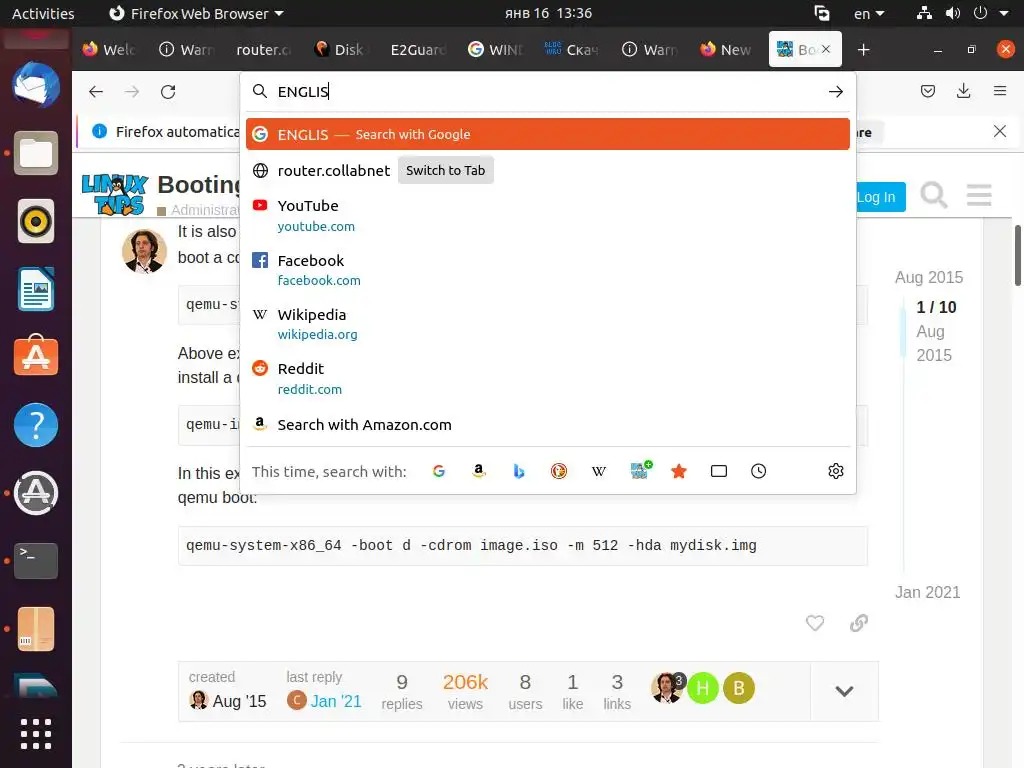1024x768 pixels.
Task: Click in the address bar text field
Action: (x=549, y=91)
